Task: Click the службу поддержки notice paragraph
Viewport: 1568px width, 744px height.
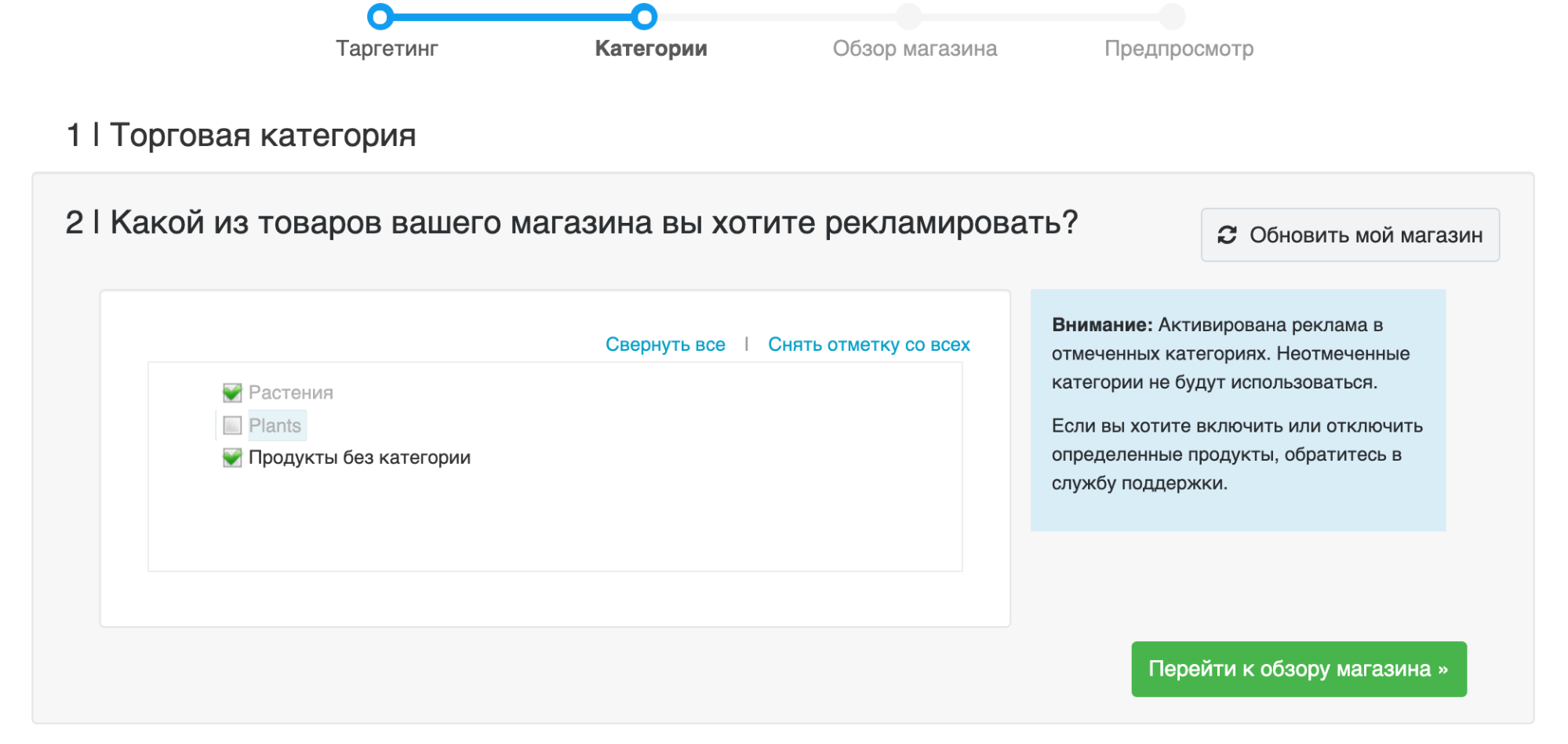Action: (1237, 454)
